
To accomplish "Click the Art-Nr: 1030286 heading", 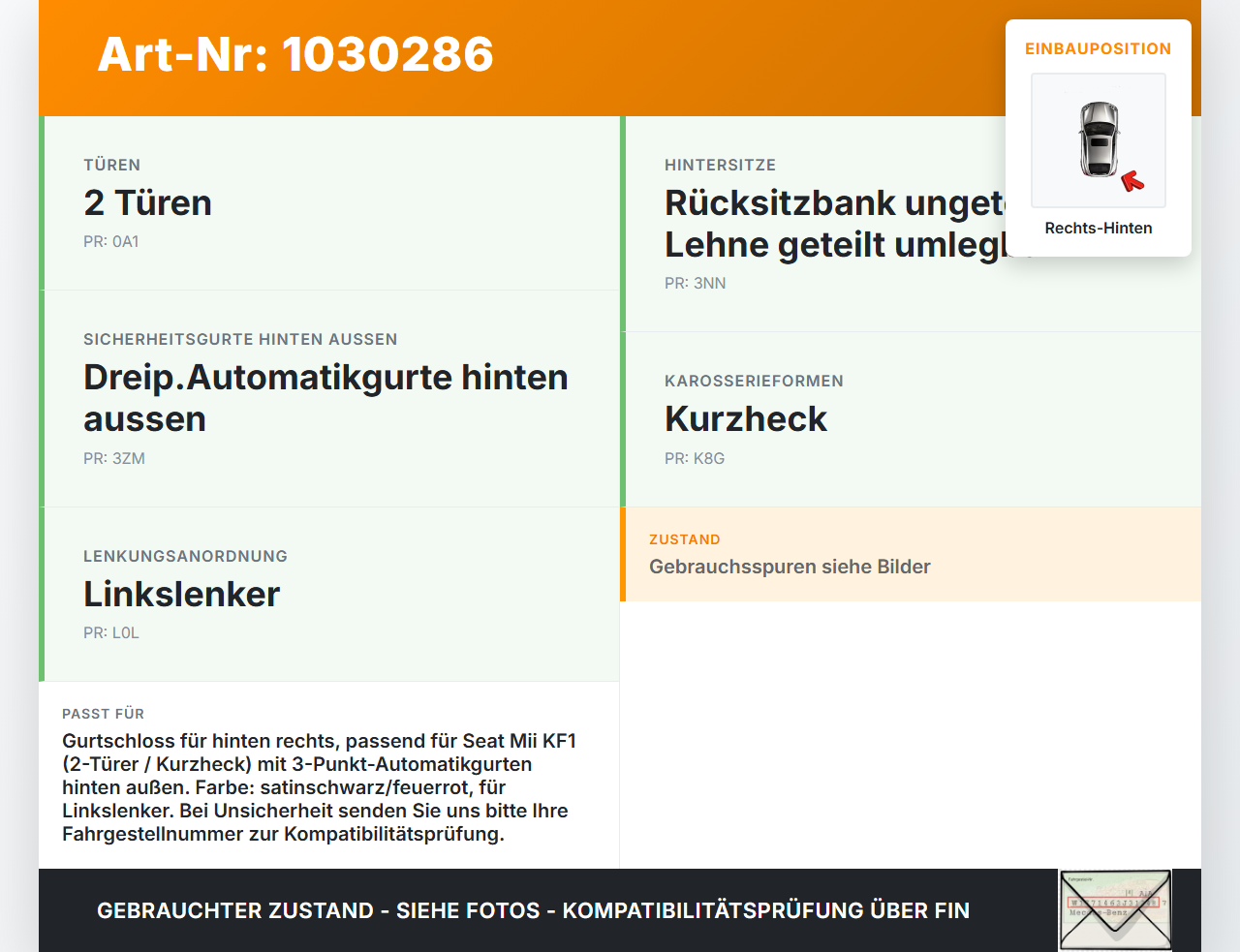I will coord(294,55).
